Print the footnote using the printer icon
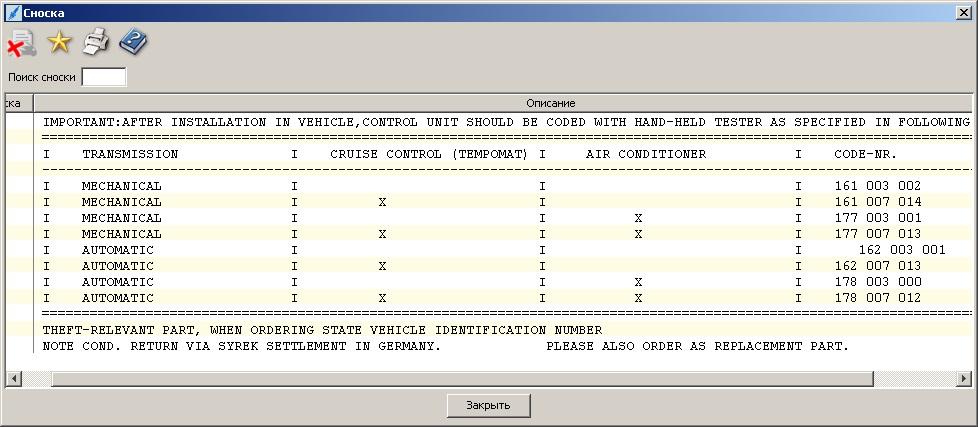Screen dimensions: 978x427 [x=96, y=42]
